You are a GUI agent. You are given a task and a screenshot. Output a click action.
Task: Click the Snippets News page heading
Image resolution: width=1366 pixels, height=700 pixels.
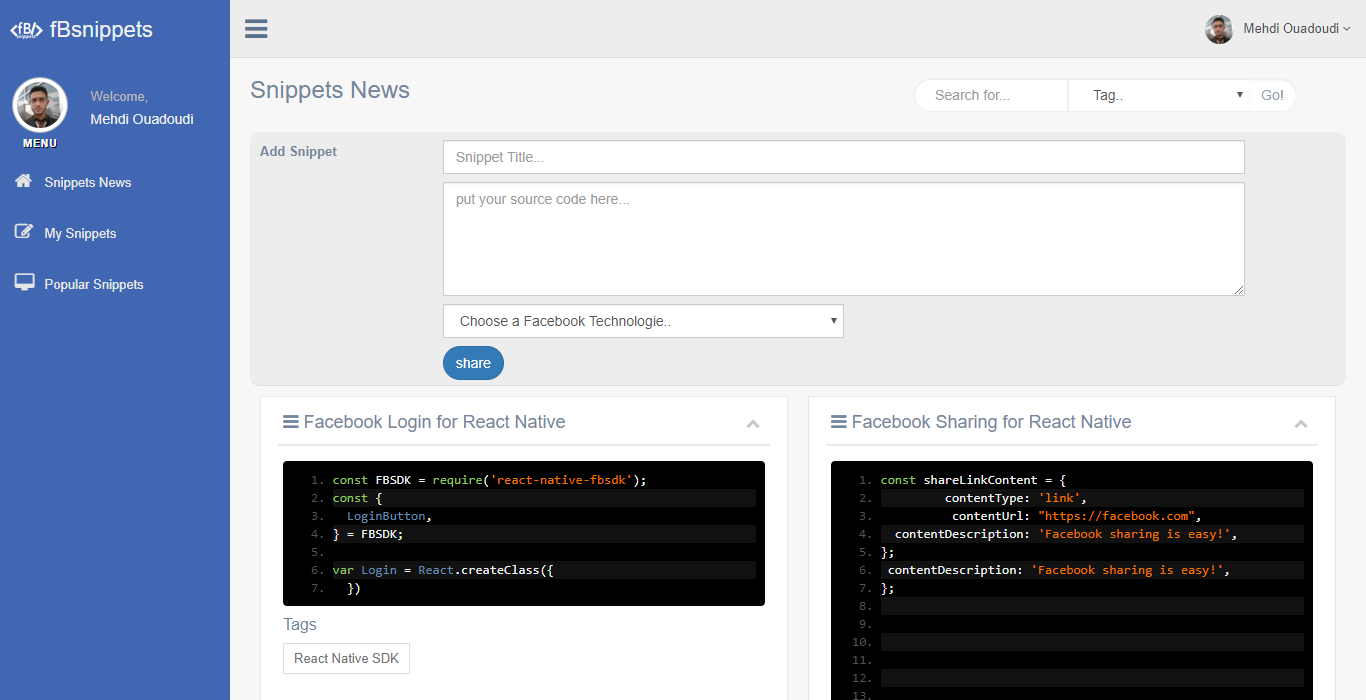click(x=330, y=90)
